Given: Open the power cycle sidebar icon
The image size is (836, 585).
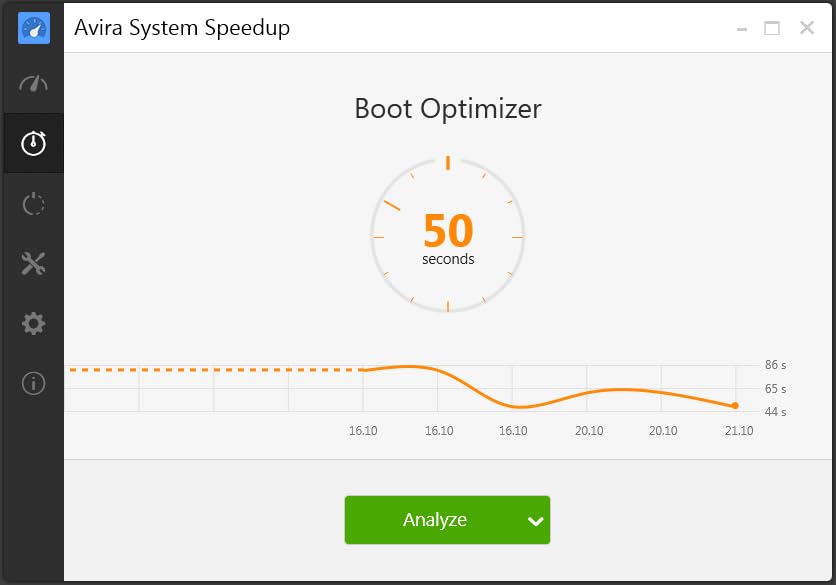Looking at the screenshot, I should point(33,204).
